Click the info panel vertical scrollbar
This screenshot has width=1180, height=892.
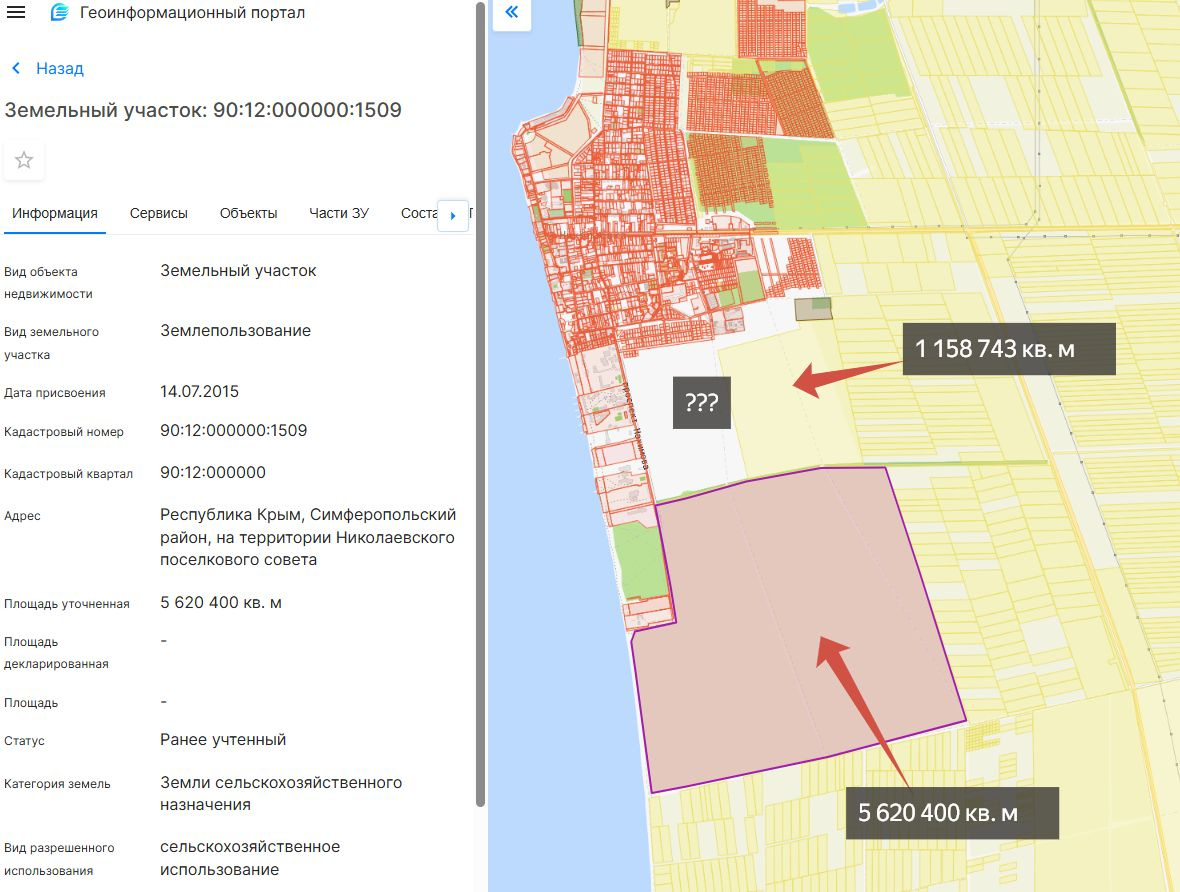pos(480,400)
